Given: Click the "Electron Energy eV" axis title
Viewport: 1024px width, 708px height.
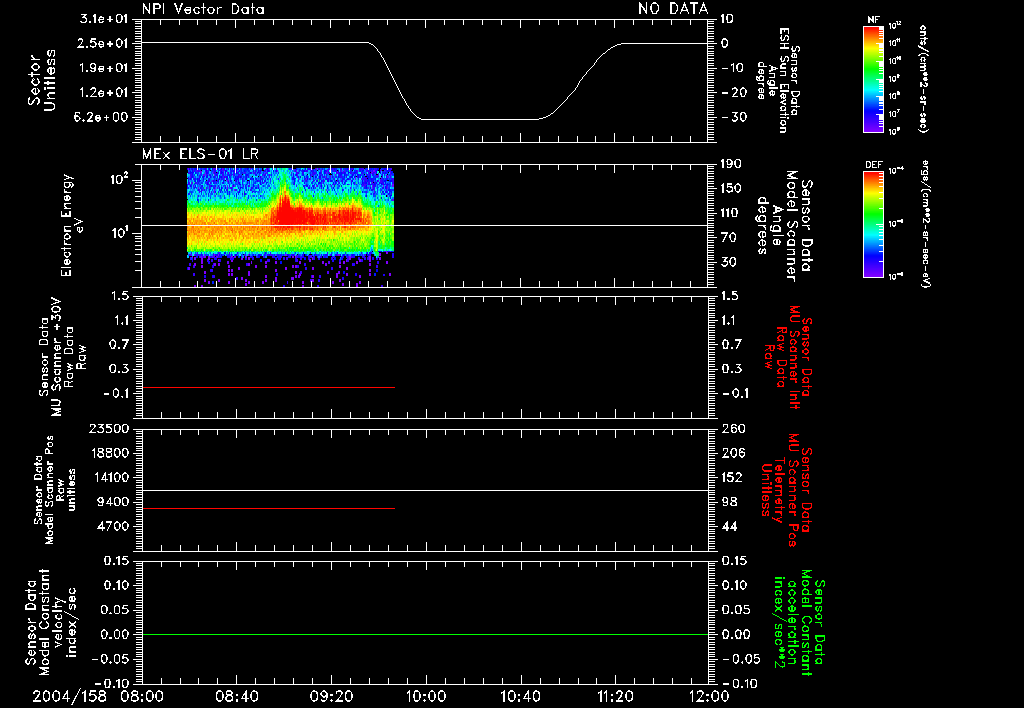Looking at the screenshot, I should [x=72, y=225].
